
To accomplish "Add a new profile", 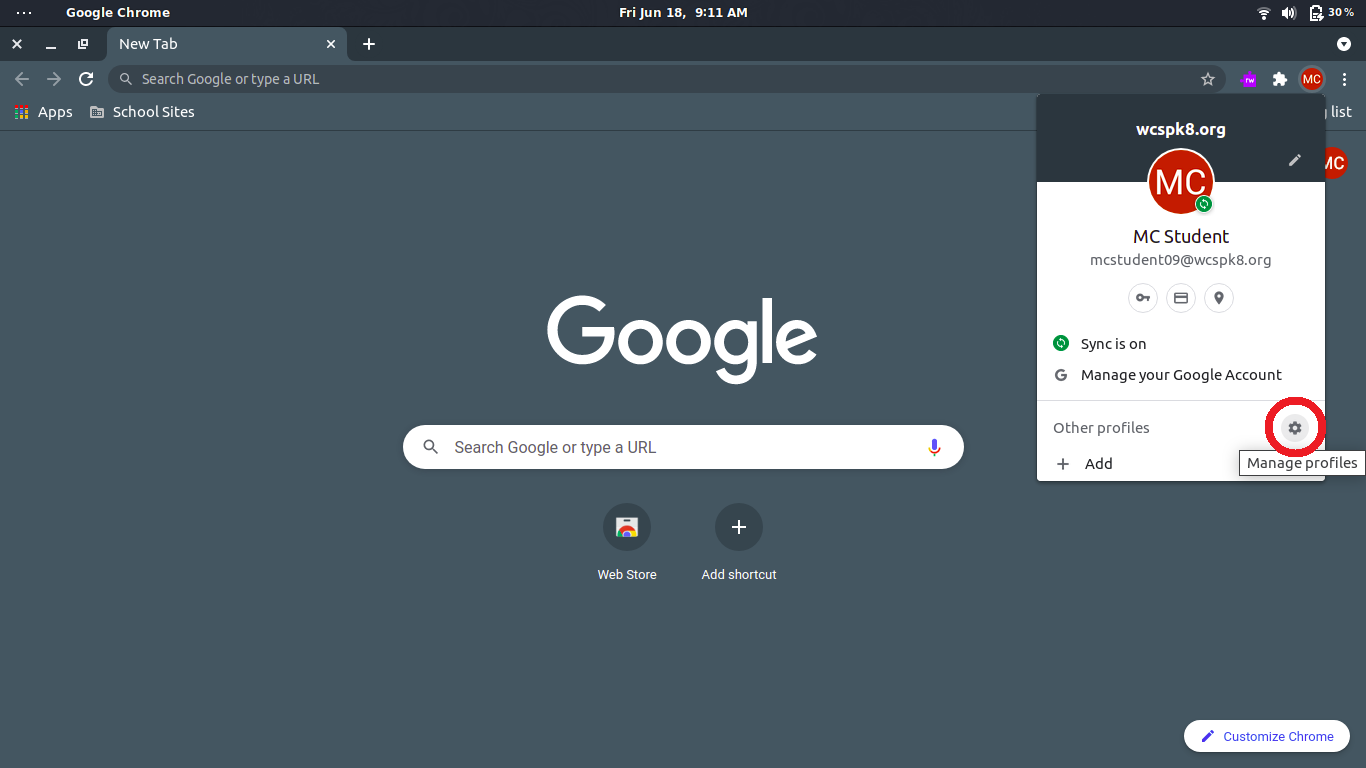I will point(1181,464).
